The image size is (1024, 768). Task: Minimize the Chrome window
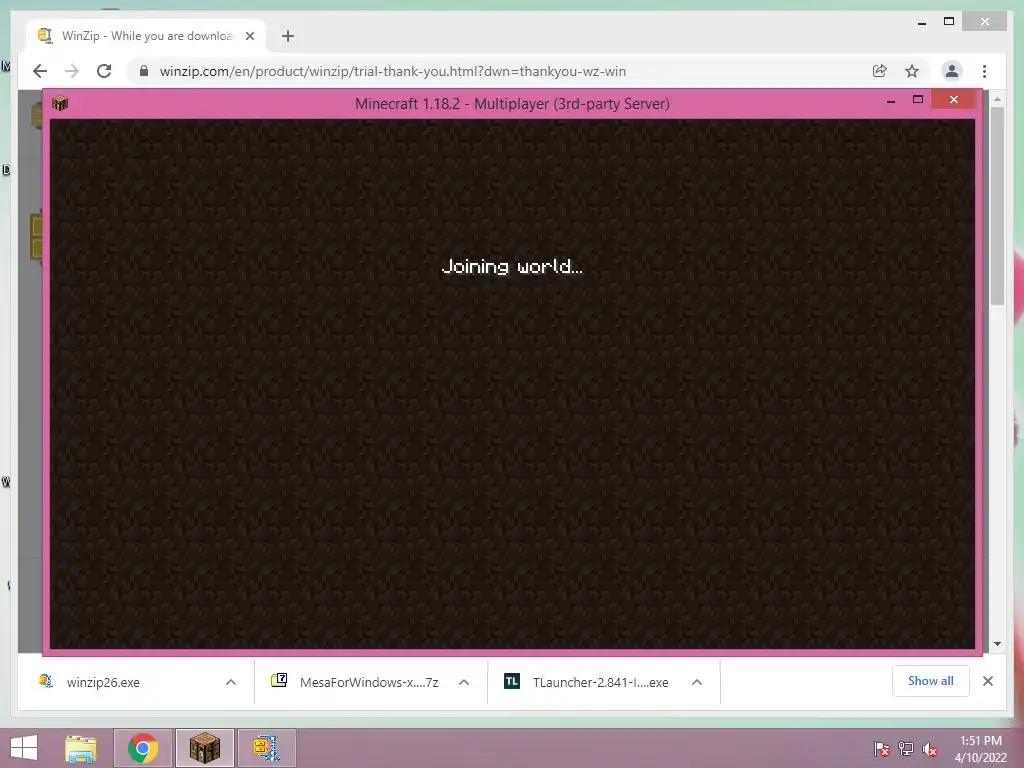[x=921, y=23]
